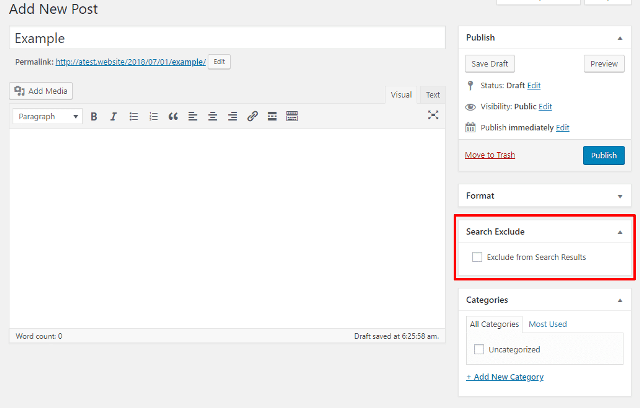
Task: Insert or edit a link
Action: [x=252, y=116]
